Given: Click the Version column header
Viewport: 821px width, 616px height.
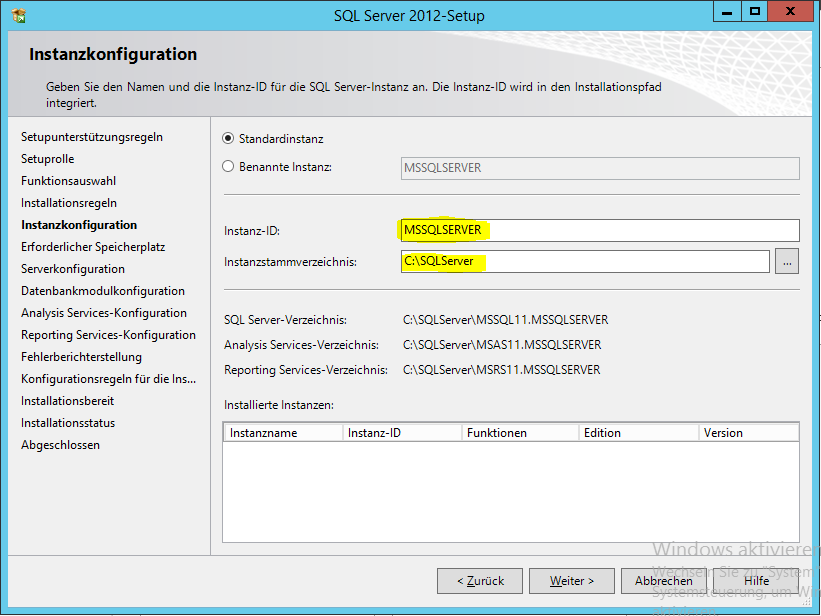Looking at the screenshot, I should point(749,433).
